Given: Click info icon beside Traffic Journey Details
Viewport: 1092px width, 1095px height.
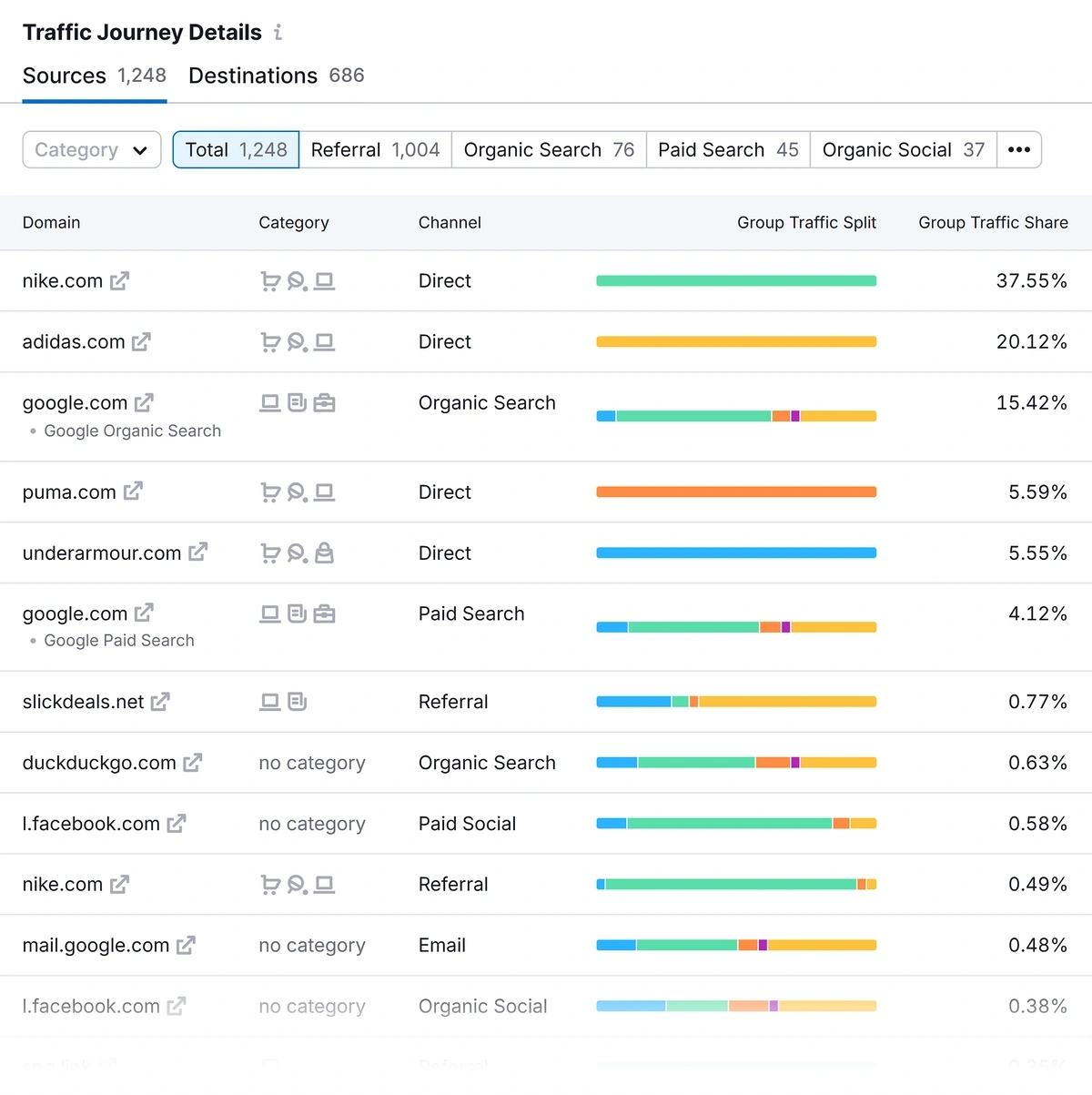Looking at the screenshot, I should tap(278, 33).
